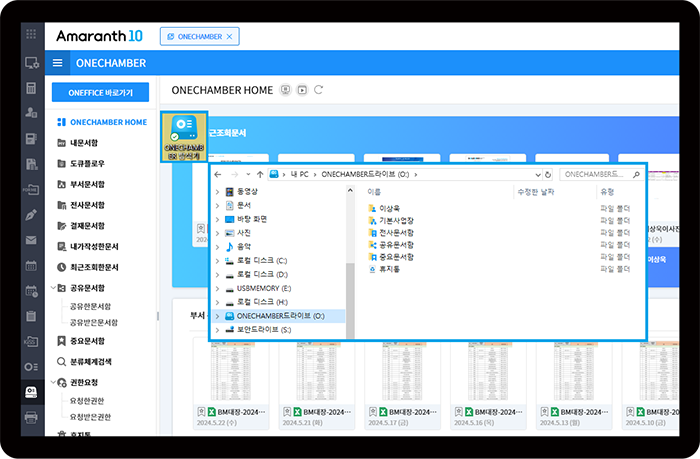Screen dimensions: 700x459
Task: Expand the ONECHAMBER드라이브 (O:) tree node
Action: click(x=217, y=316)
